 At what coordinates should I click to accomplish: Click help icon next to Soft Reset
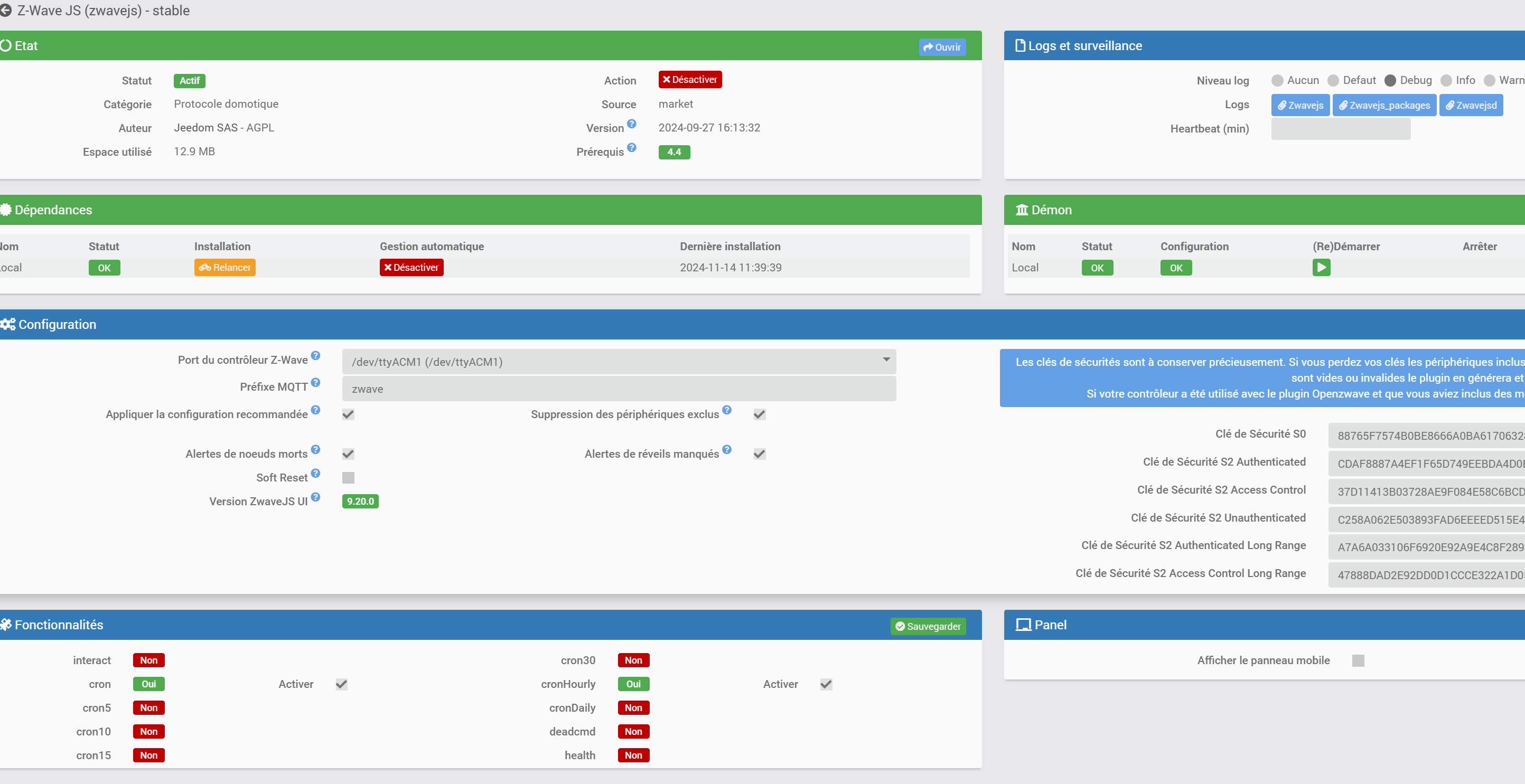point(315,474)
